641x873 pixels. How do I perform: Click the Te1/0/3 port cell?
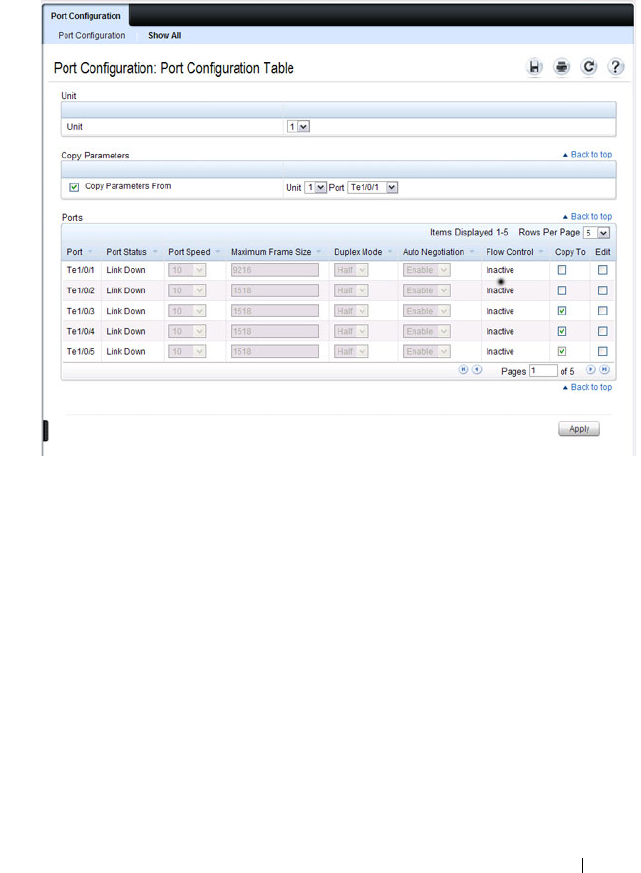pos(81,311)
